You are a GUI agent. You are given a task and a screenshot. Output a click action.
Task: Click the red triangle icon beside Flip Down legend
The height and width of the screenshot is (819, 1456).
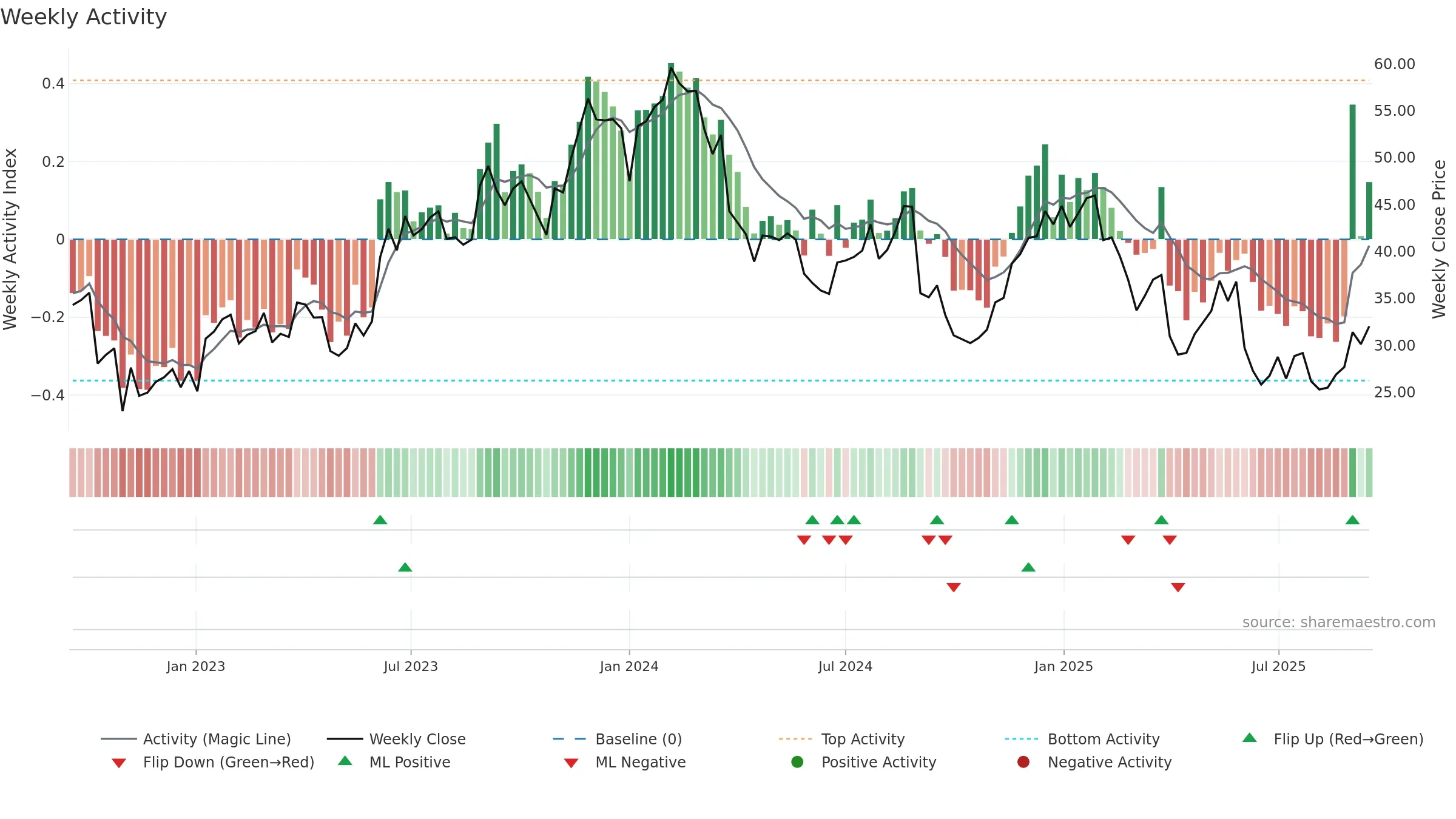click(x=119, y=763)
